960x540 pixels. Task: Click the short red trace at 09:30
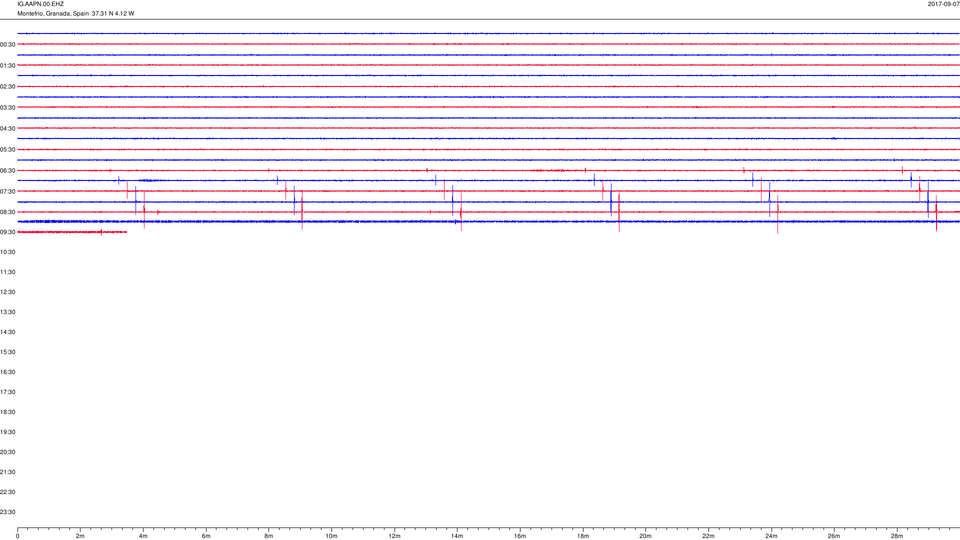[72, 232]
